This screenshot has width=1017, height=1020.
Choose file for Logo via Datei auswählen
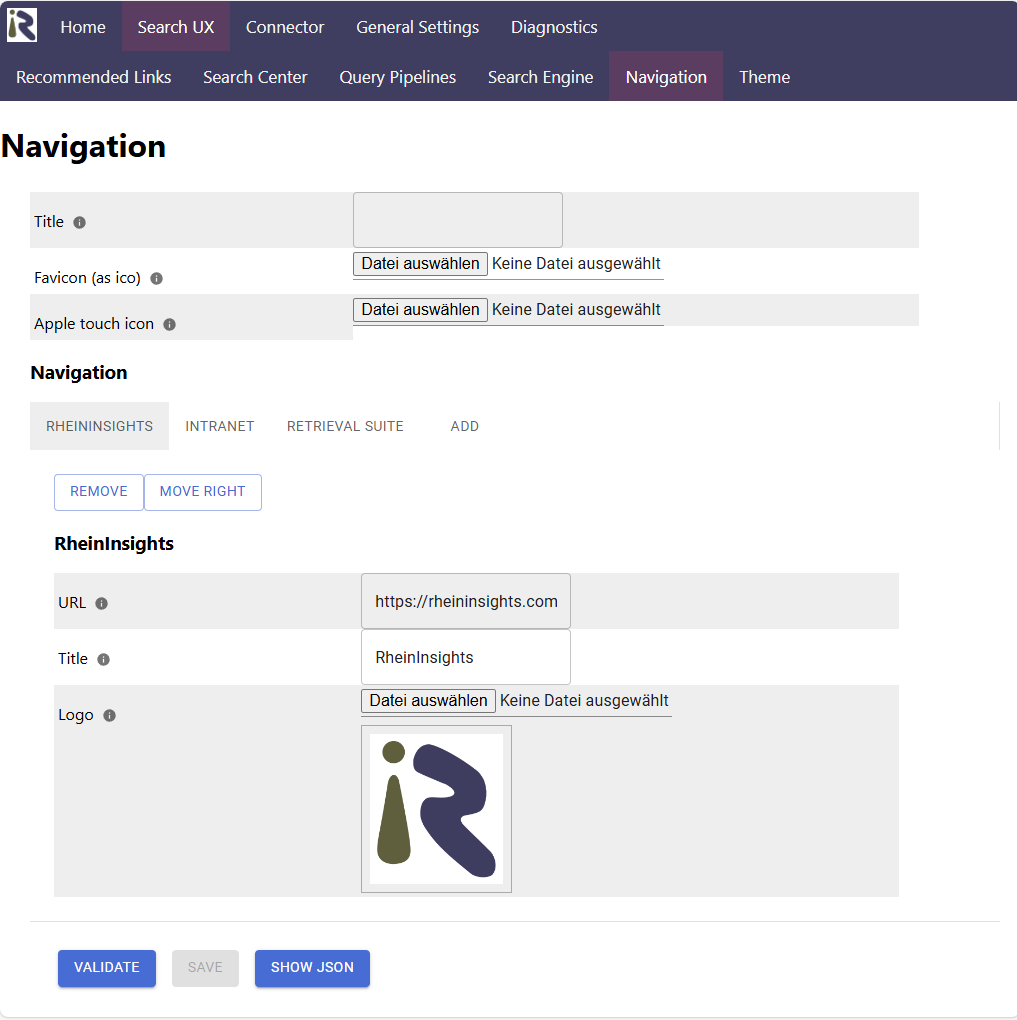point(428,701)
